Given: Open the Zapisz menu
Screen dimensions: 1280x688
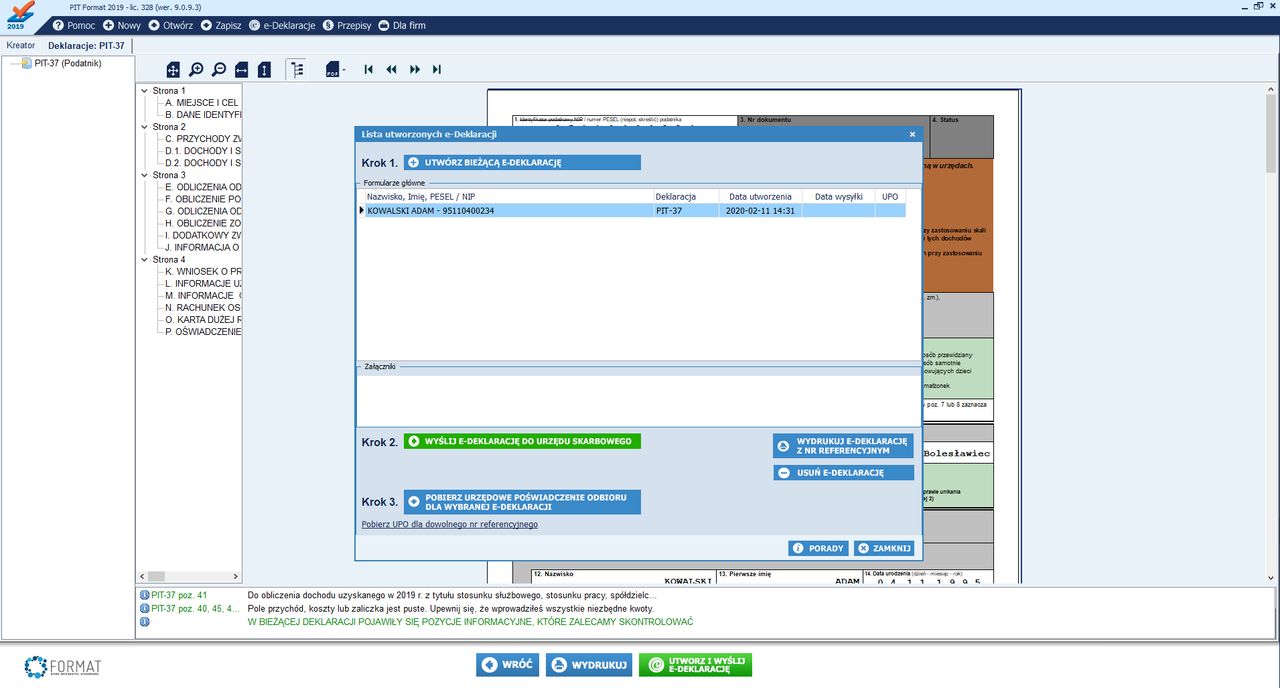Looking at the screenshot, I should [221, 25].
